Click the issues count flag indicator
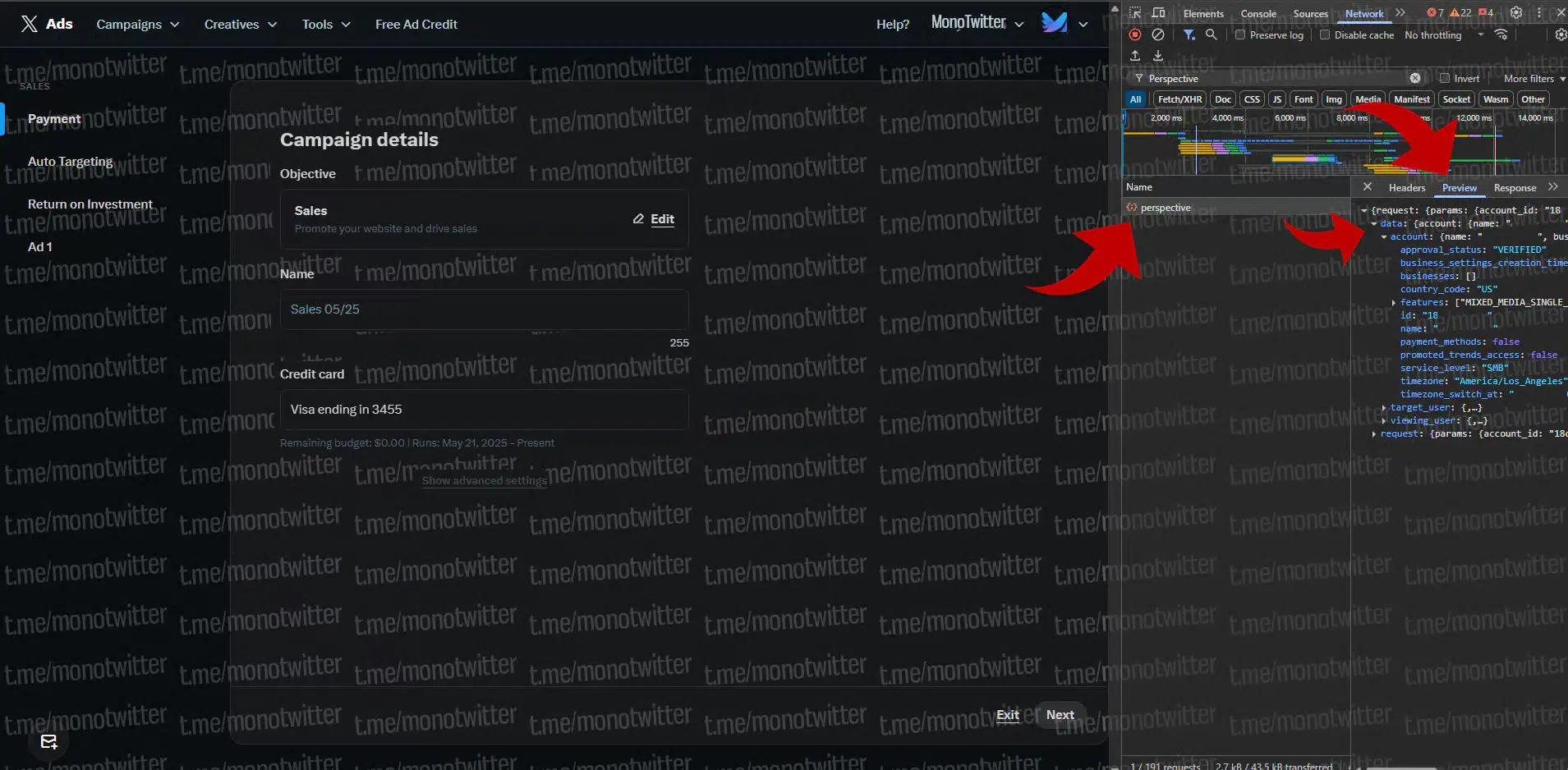 tap(1486, 13)
